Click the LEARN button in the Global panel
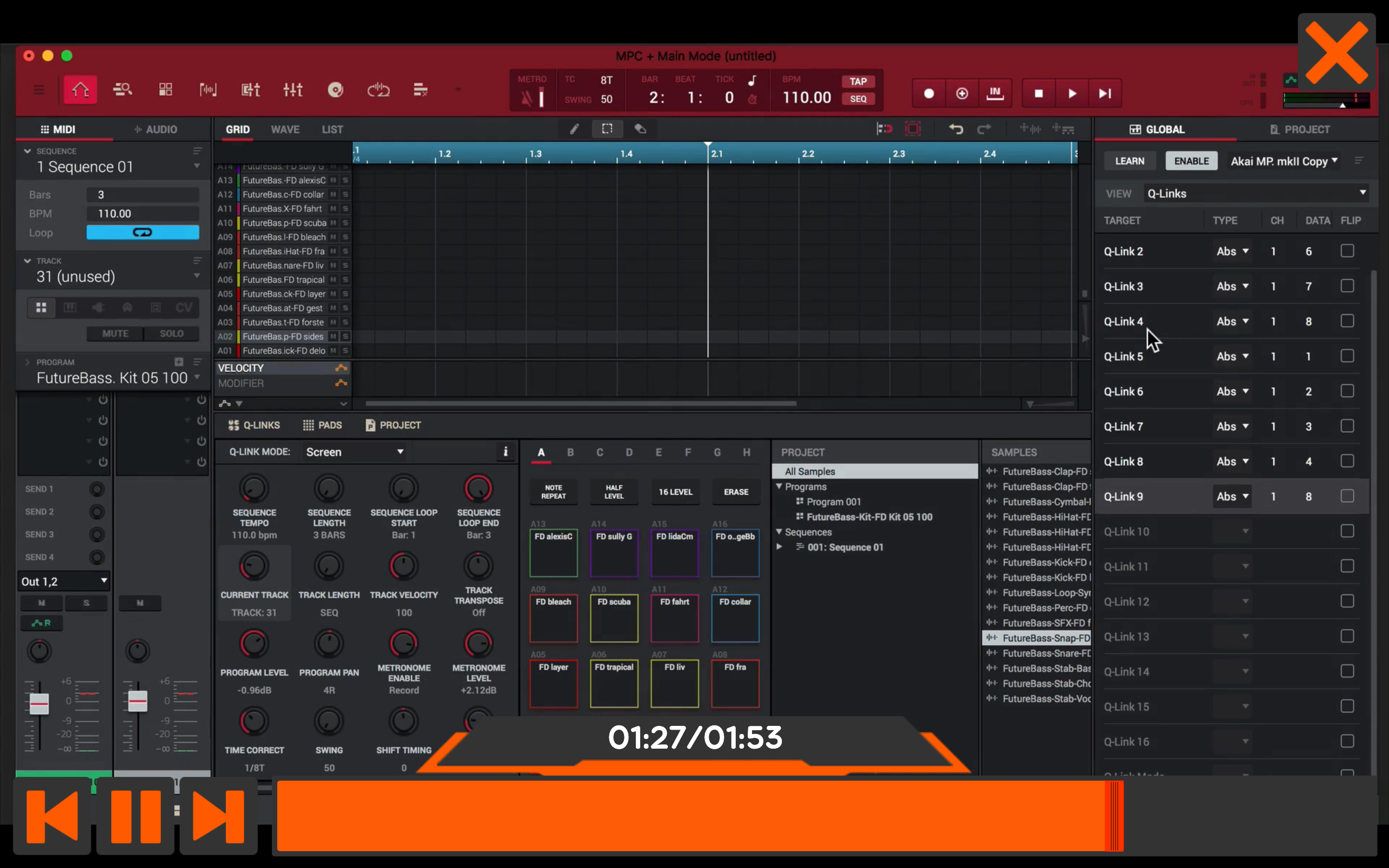Screen dimensions: 1389x868 [1129, 161]
